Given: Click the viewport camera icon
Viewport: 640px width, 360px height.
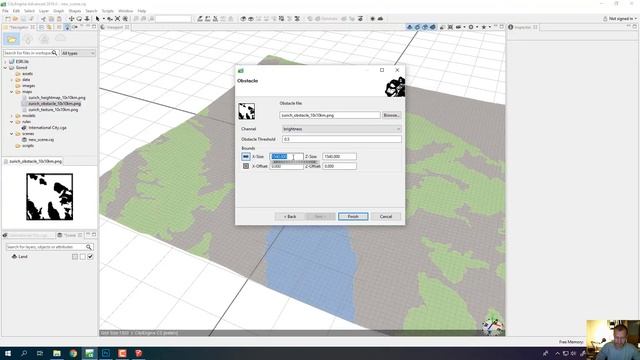Looking at the screenshot, I should (458, 27).
